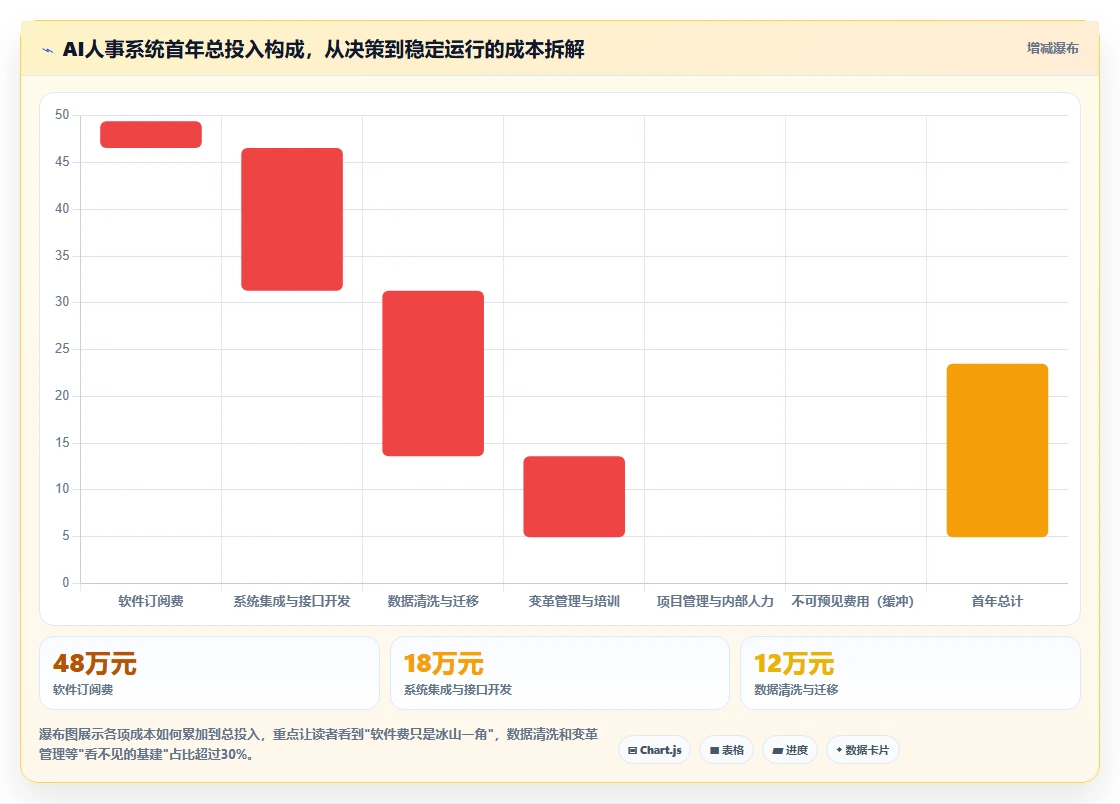Click the x-axis label 系统集成与接口开发
The image size is (1120, 804).
tap(292, 601)
